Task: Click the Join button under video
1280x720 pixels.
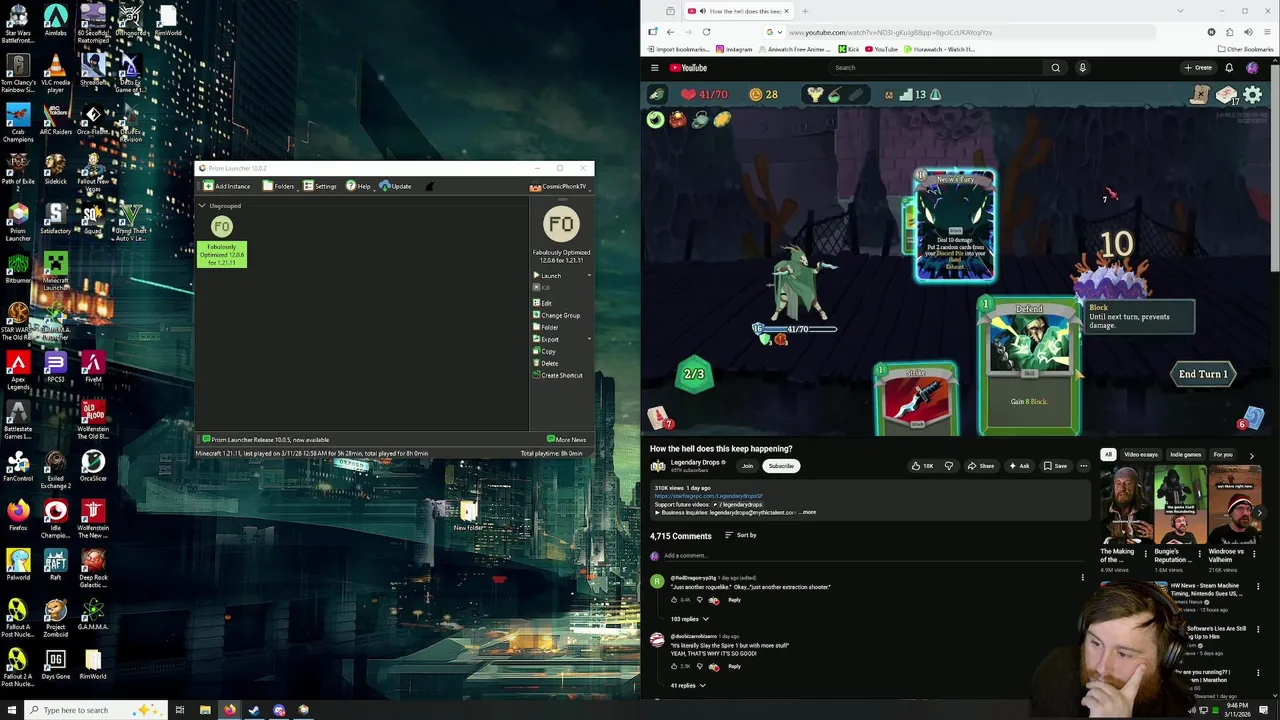Action: click(747, 466)
